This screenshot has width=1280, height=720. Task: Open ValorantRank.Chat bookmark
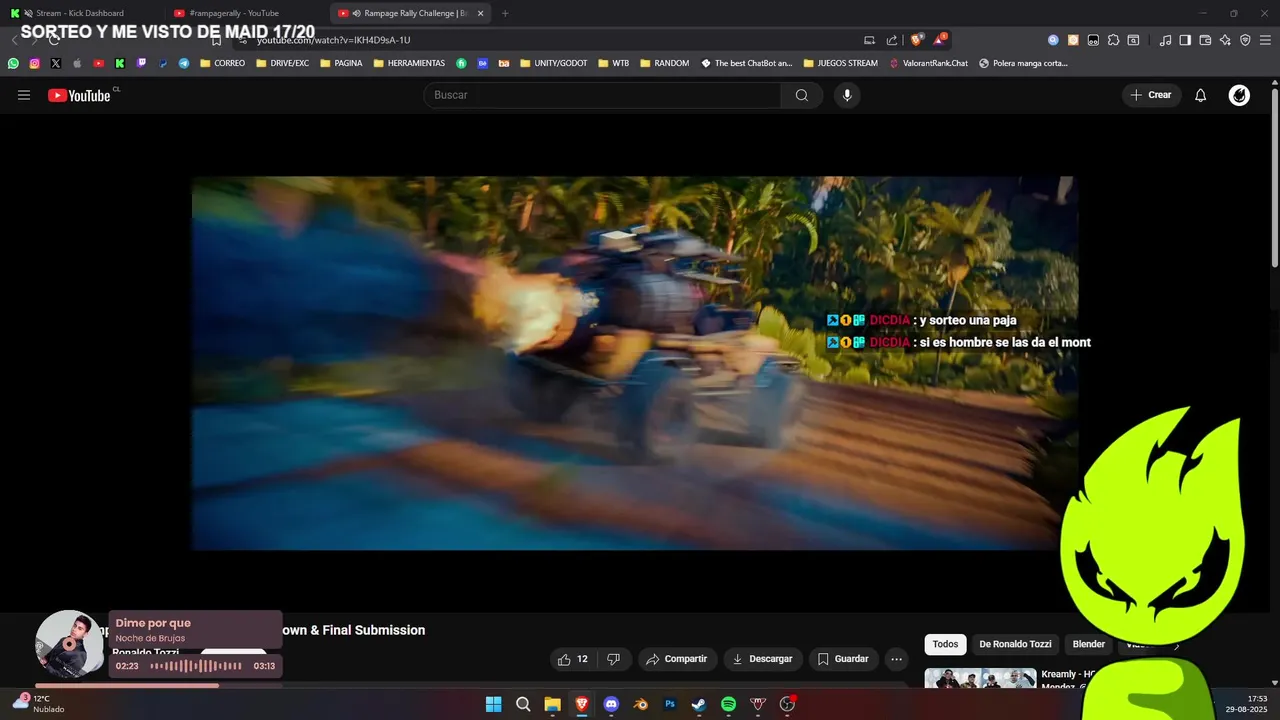pyautogui.click(x=929, y=63)
